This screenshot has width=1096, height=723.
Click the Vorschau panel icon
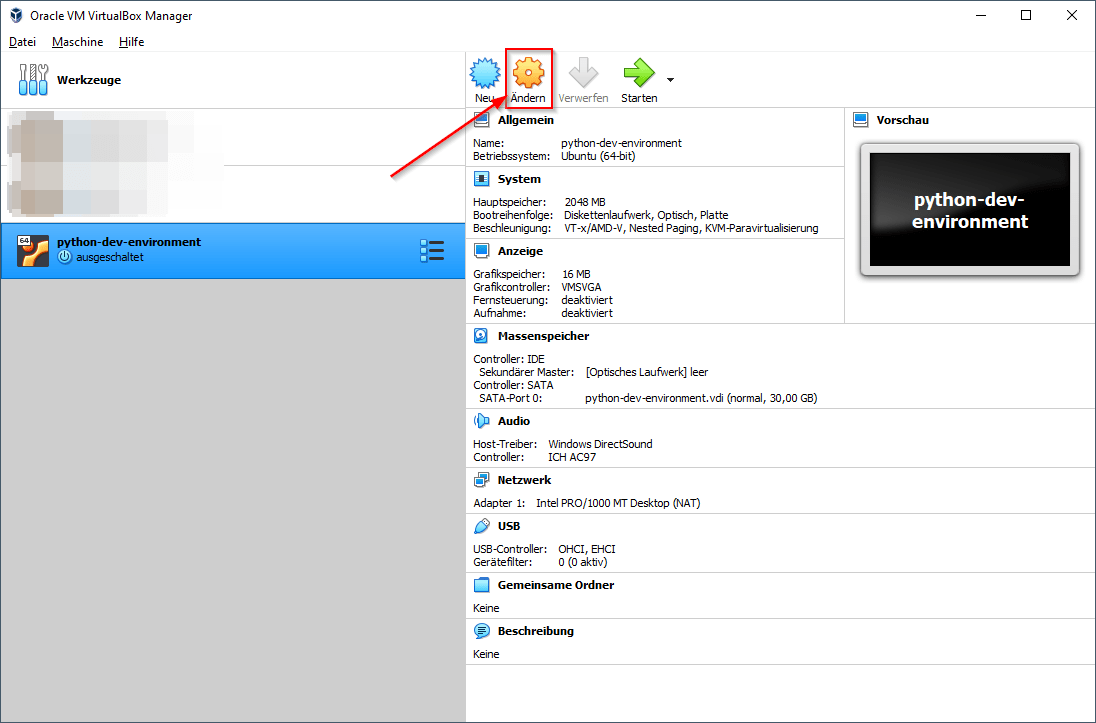click(x=861, y=119)
